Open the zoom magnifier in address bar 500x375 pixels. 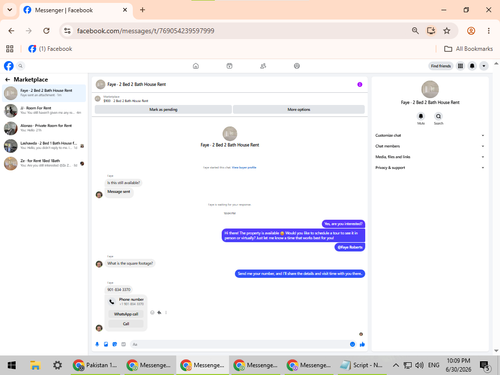(x=415, y=31)
